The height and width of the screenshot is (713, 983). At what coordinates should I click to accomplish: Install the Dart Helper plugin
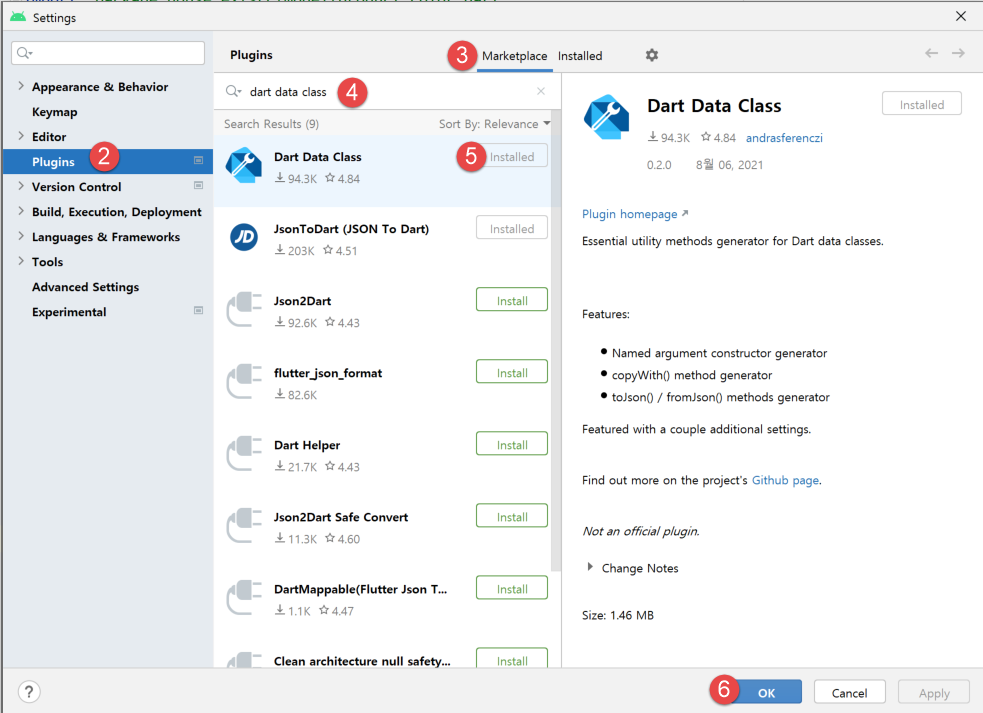point(512,444)
